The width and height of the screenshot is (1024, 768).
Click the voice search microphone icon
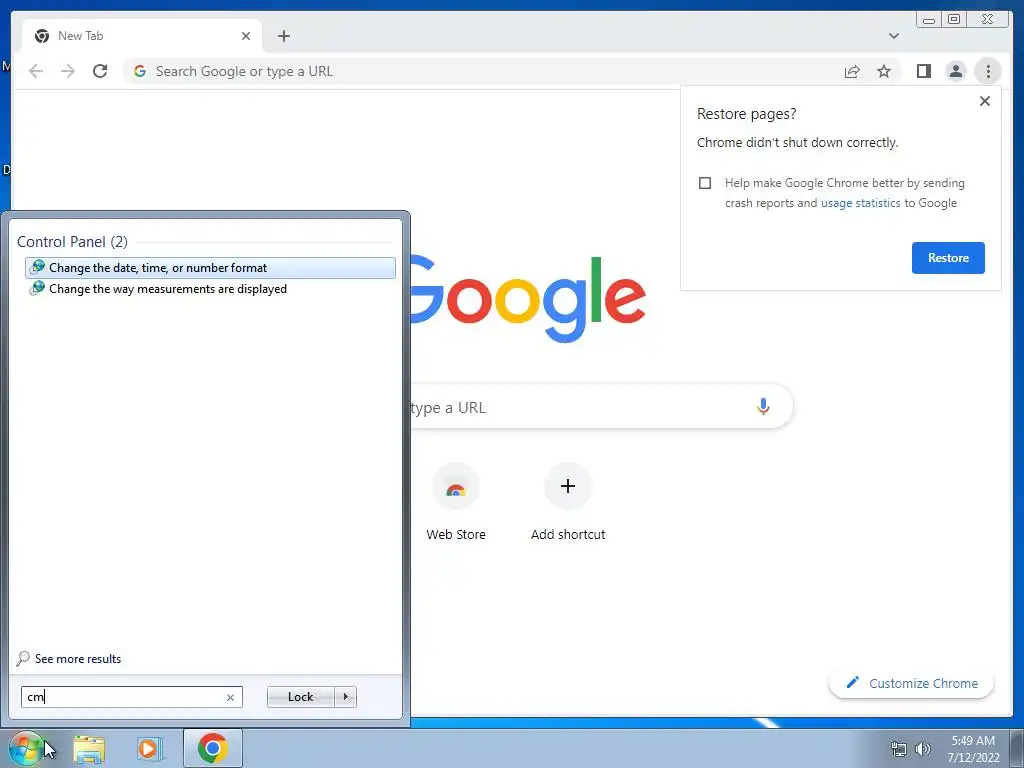tap(762, 406)
